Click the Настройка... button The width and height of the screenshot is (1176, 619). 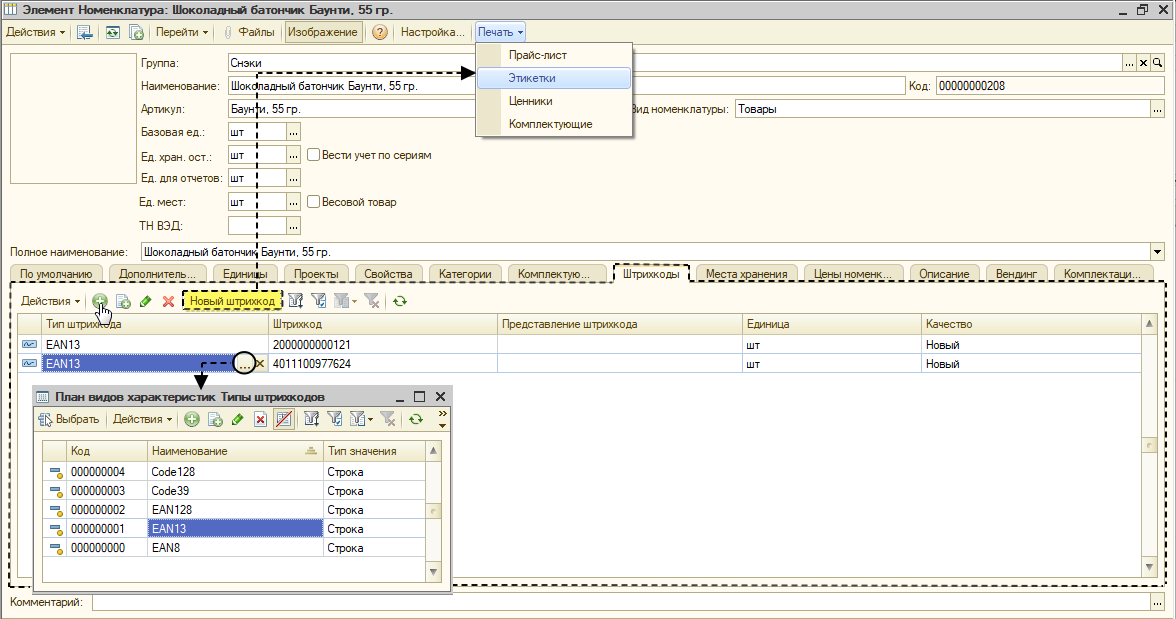432,32
